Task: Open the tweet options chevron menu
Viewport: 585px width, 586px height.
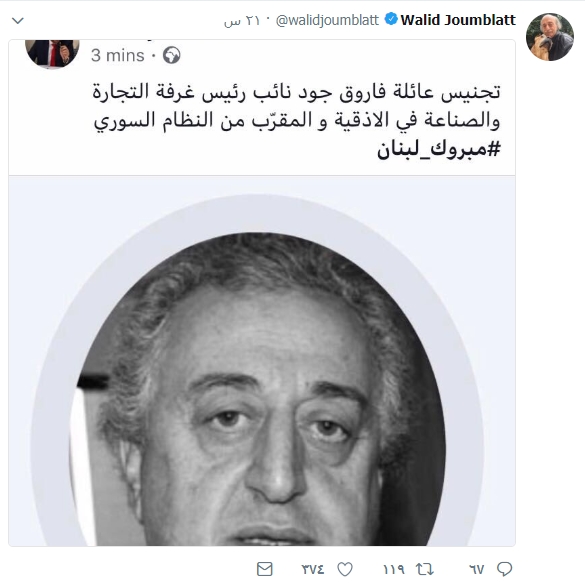Action: point(18,21)
